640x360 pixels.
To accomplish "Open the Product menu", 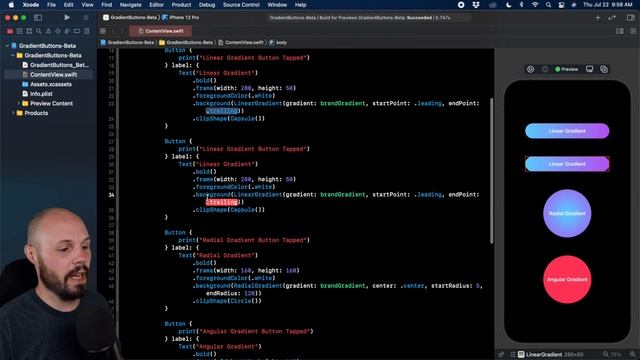I will point(181,5).
